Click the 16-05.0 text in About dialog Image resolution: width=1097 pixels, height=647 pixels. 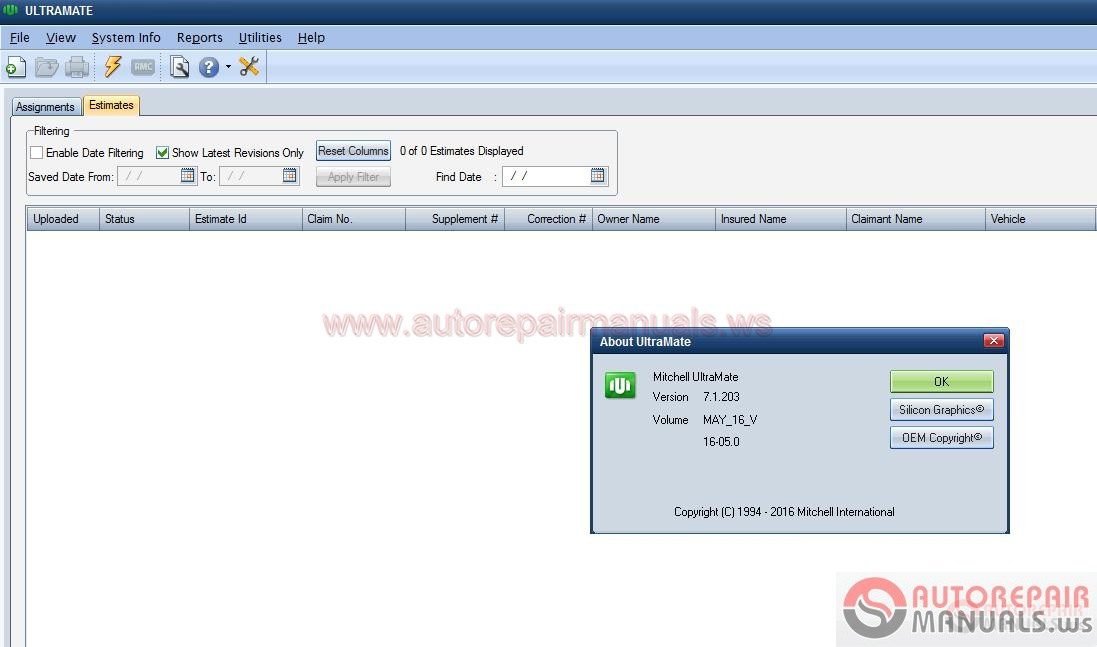(x=721, y=441)
